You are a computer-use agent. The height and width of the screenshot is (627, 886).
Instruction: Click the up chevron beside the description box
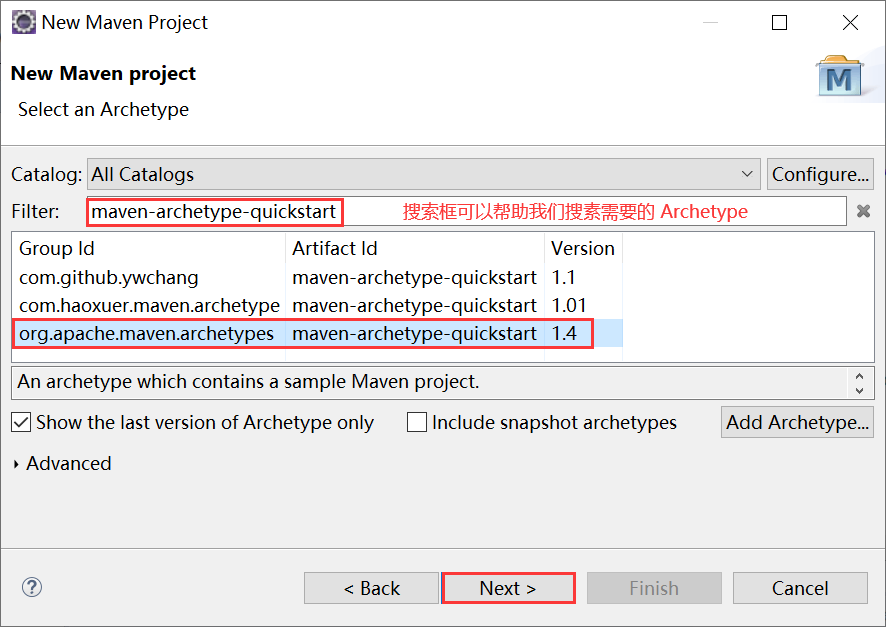[x=857, y=378]
